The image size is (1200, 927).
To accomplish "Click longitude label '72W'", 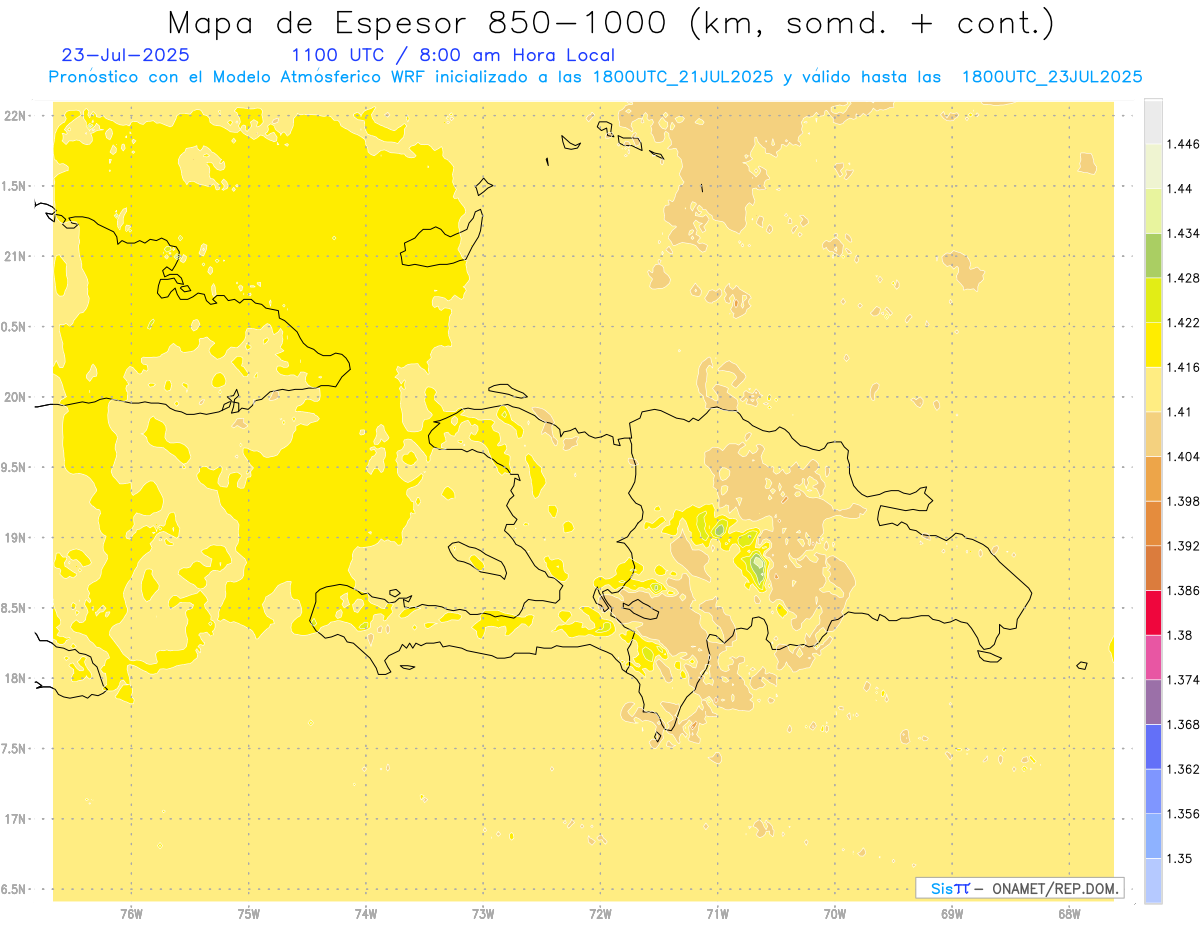I will coord(600,914).
